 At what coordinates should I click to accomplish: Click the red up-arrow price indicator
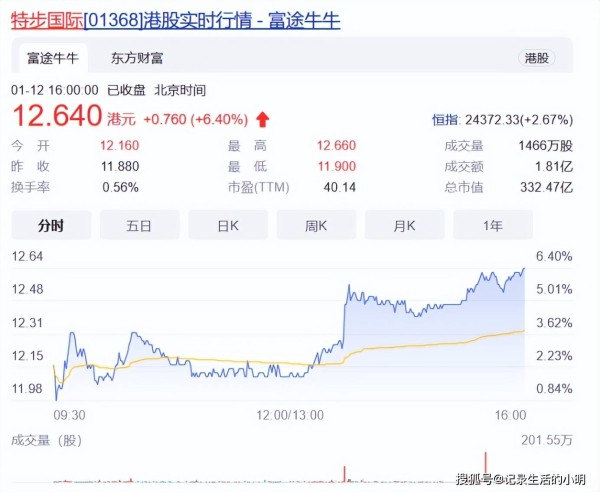click(262, 119)
